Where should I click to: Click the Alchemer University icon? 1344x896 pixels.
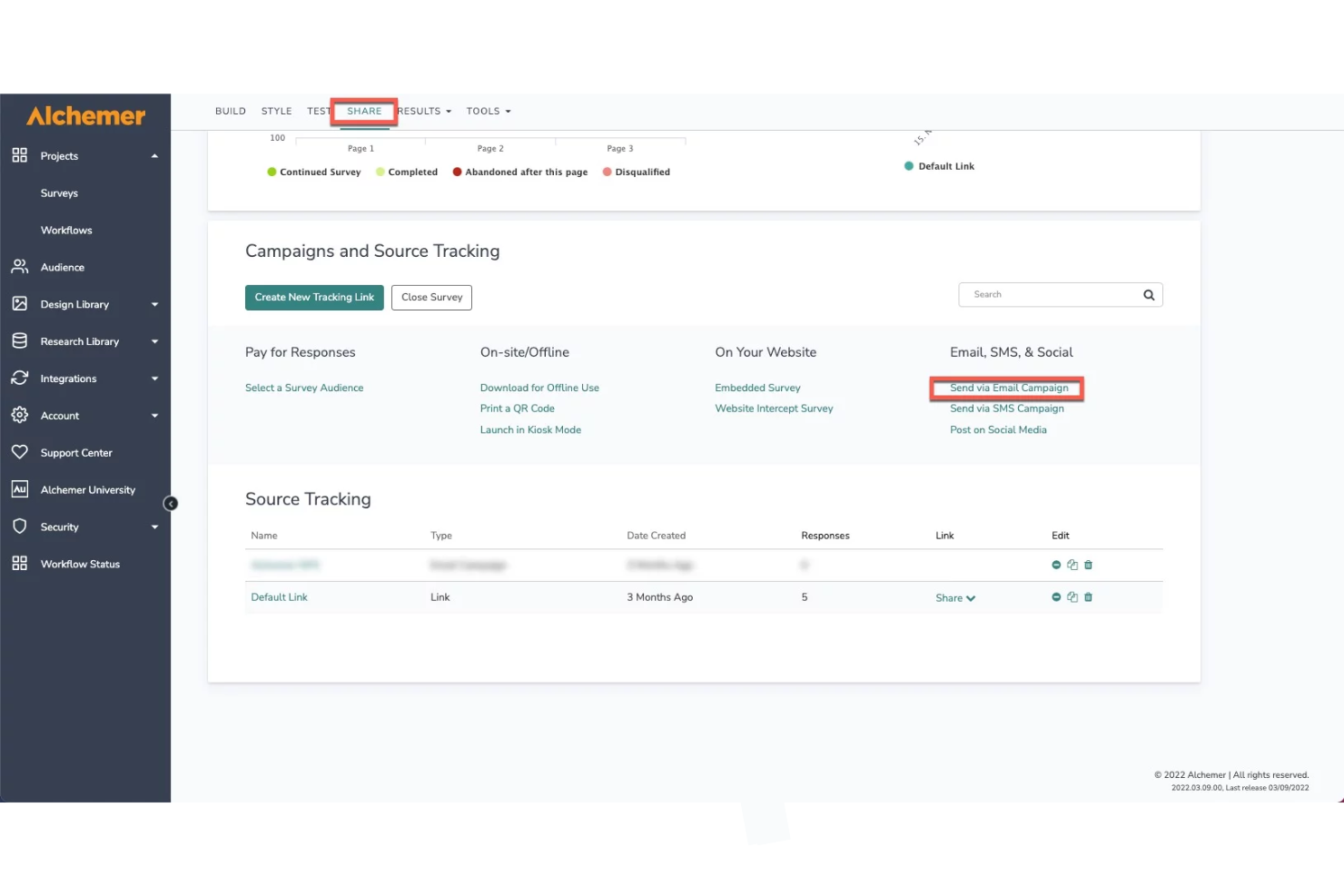pyautogui.click(x=20, y=489)
